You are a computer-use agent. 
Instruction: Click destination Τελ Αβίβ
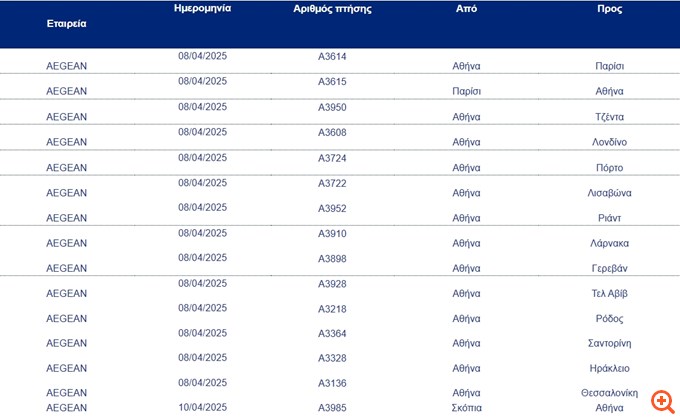tap(609, 294)
